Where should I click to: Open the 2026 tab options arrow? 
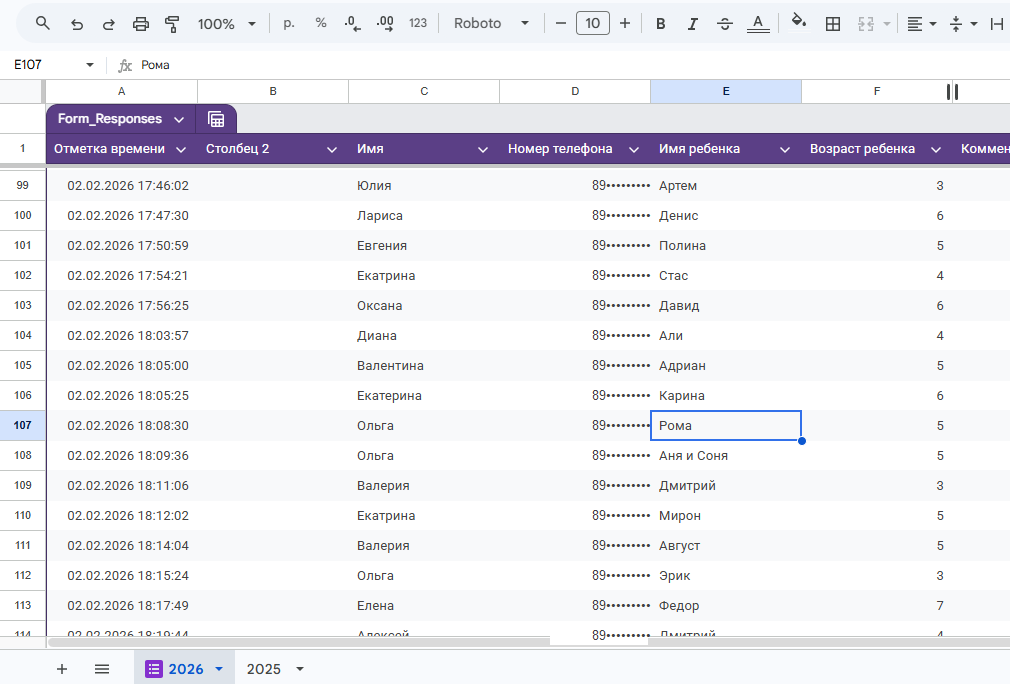(x=219, y=669)
